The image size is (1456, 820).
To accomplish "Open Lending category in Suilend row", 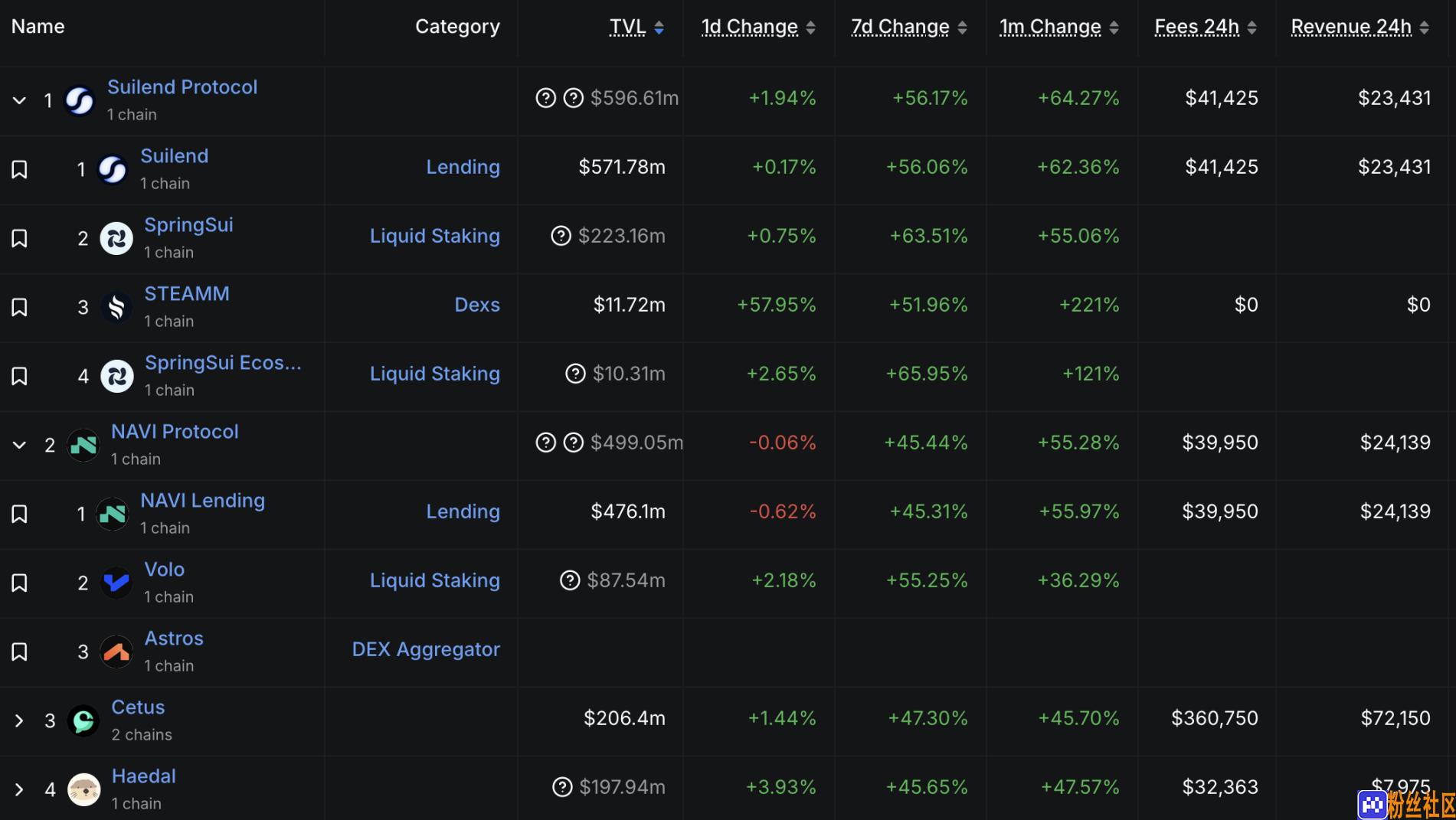I will click(463, 167).
